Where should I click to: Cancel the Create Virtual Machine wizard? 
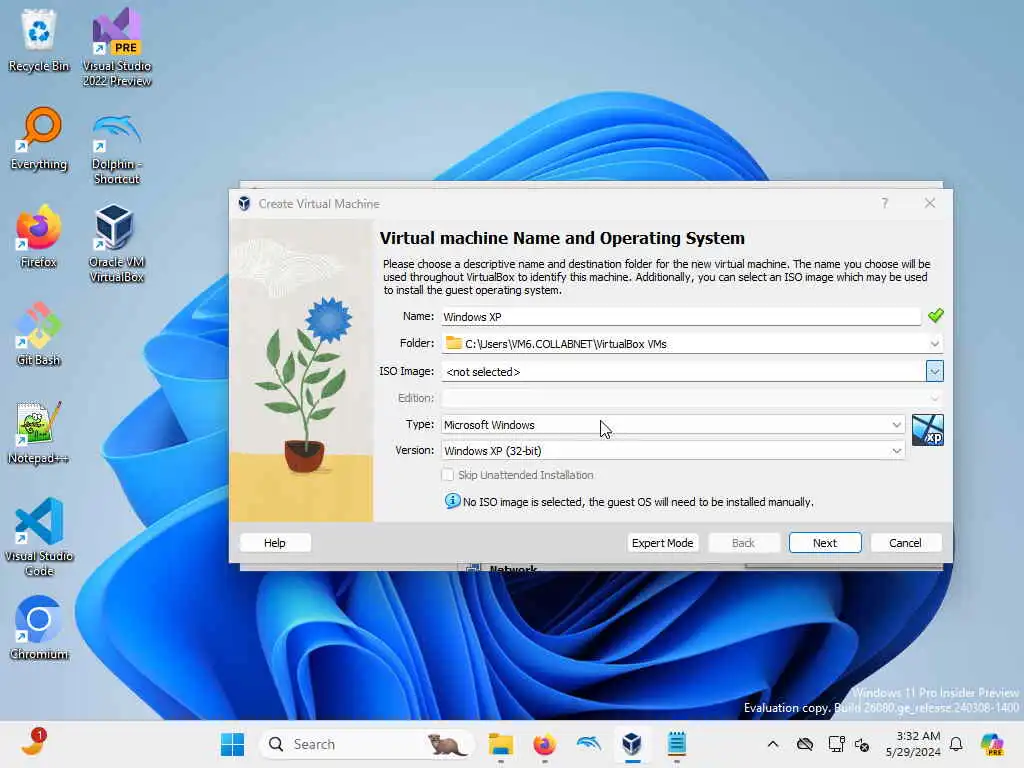tap(905, 543)
